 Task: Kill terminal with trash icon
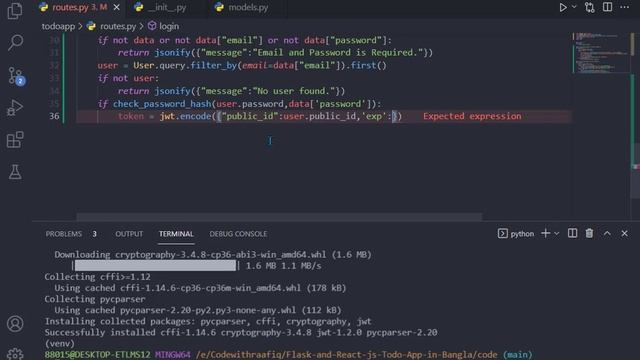click(x=589, y=233)
